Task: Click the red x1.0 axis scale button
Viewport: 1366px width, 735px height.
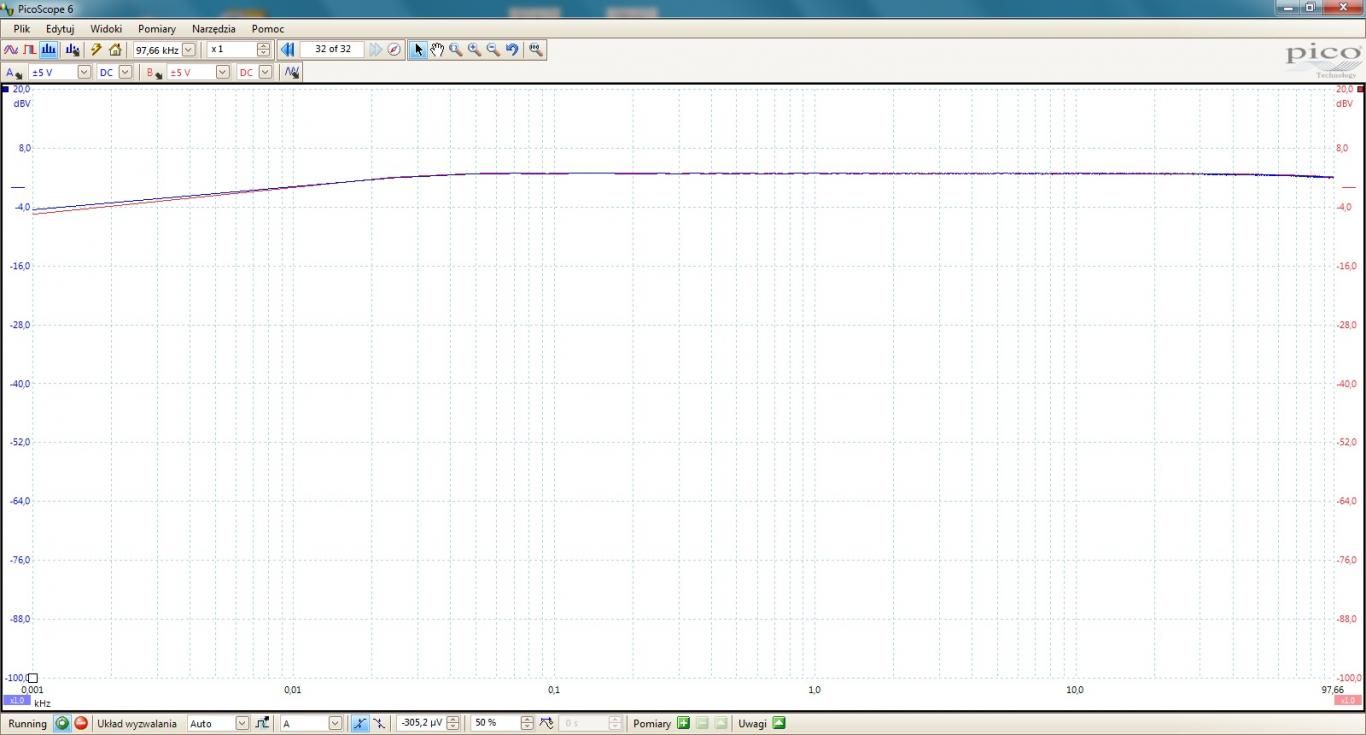Action: click(1348, 700)
